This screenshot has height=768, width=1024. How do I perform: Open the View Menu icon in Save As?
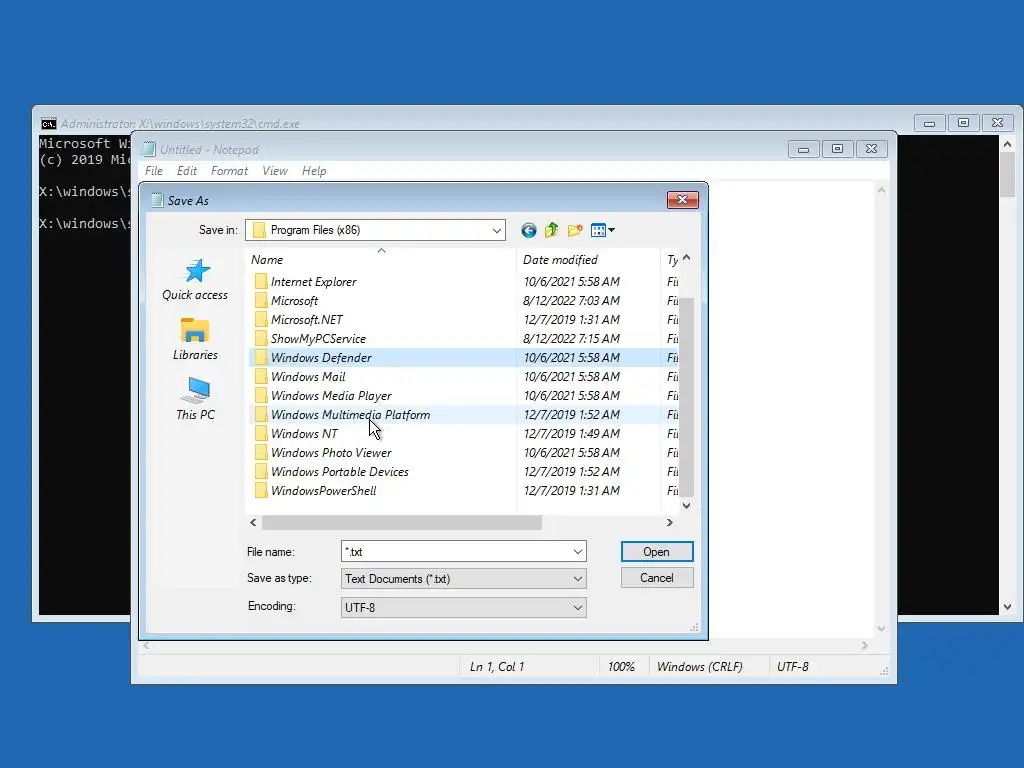point(598,230)
